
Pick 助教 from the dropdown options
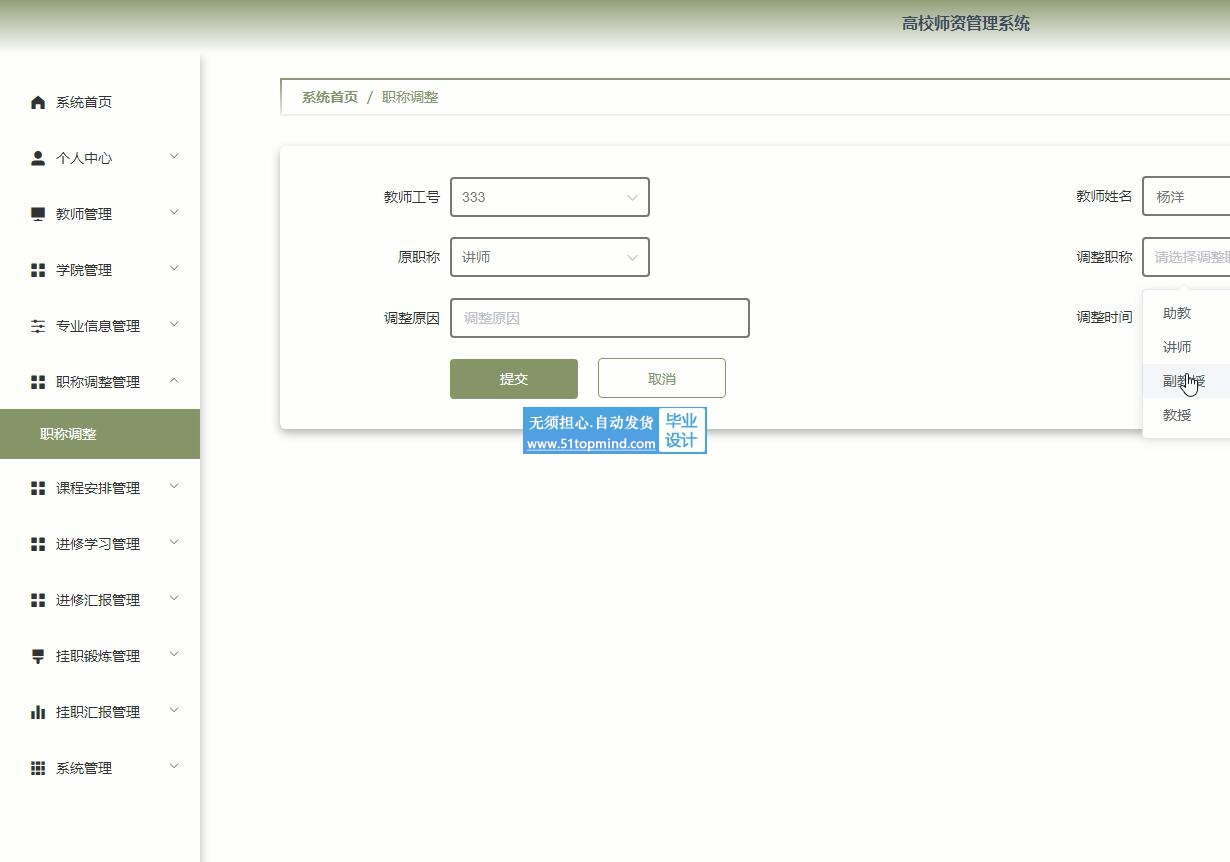1177,313
